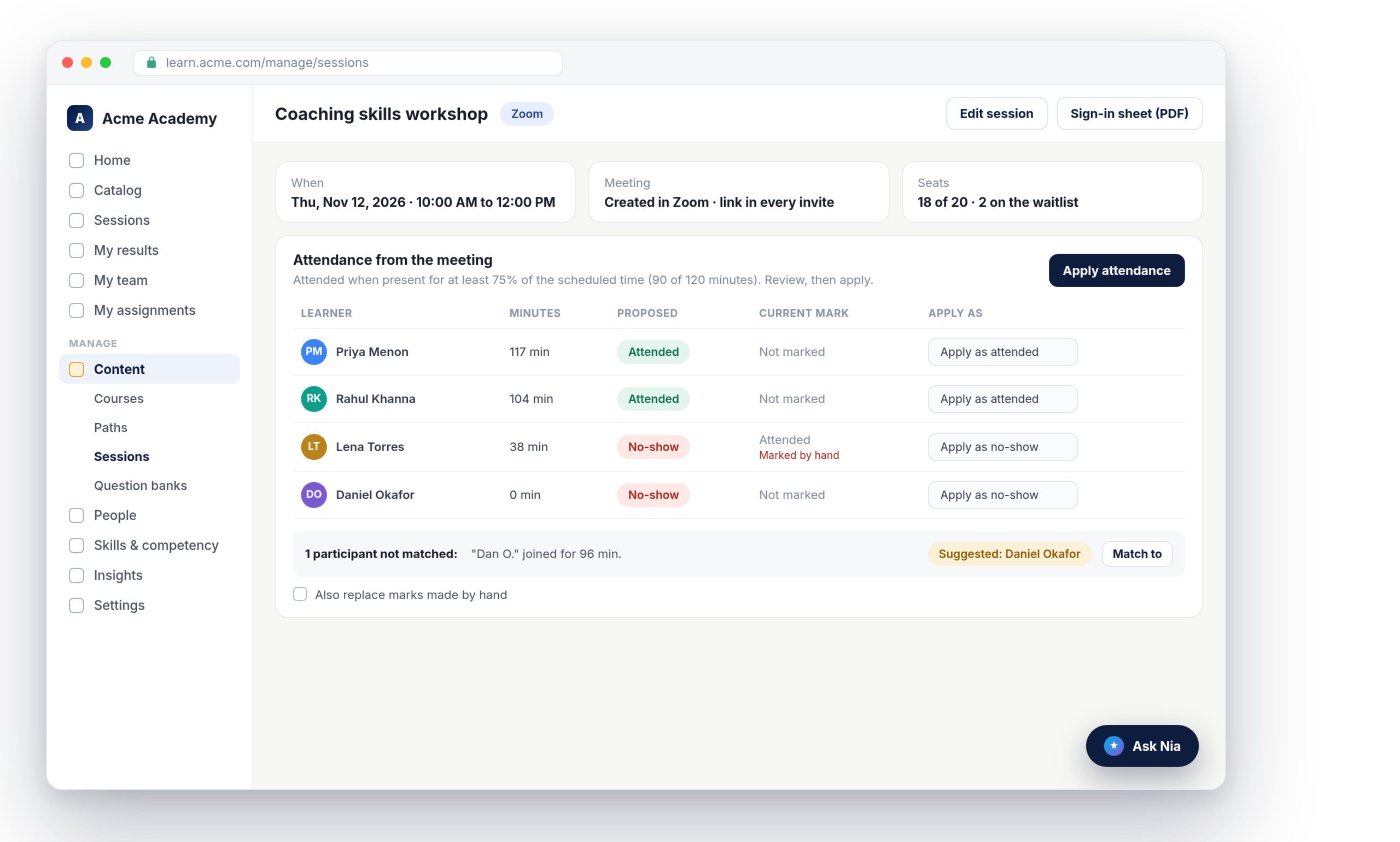Open Paths under Content
1400x842 pixels.
[x=110, y=427]
